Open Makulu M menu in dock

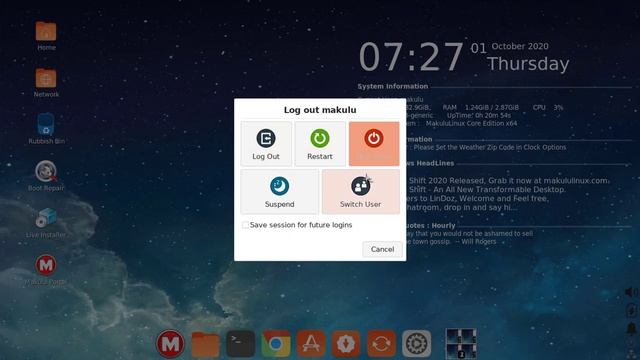pyautogui.click(x=170, y=344)
